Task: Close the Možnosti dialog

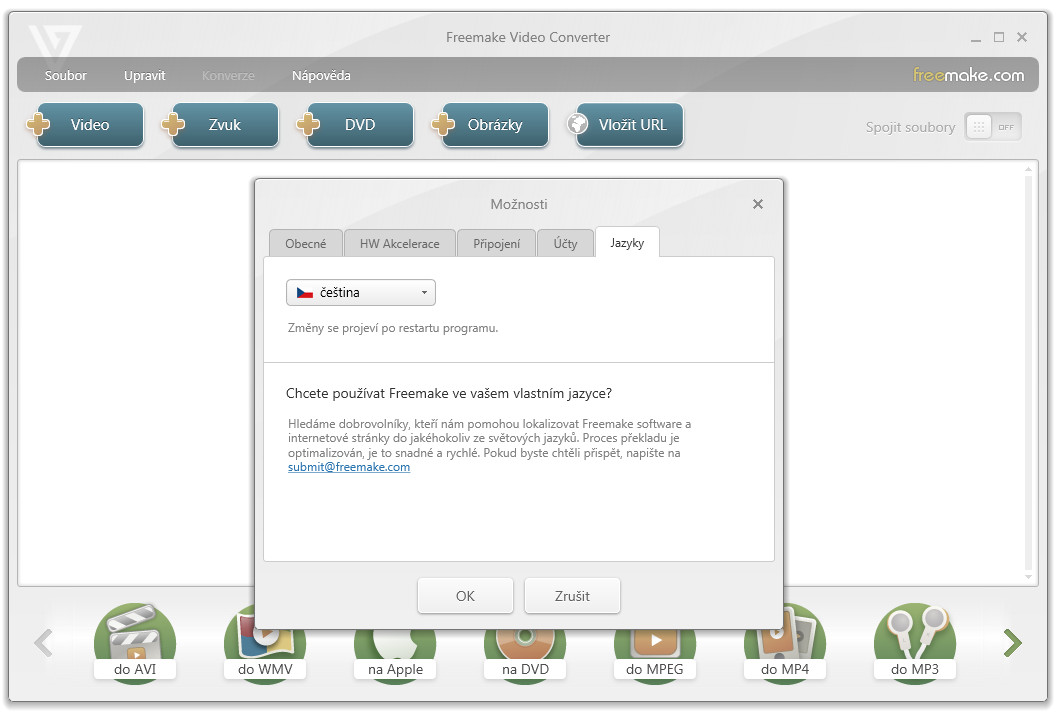Action: pos(758,204)
